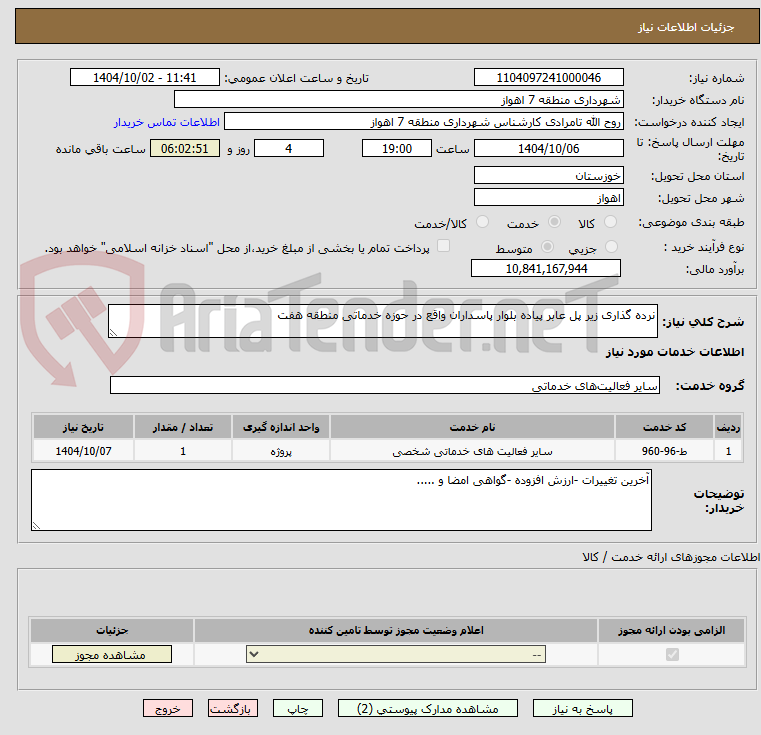
Task: Choose the جزیی purchase type radio
Action: (611, 247)
